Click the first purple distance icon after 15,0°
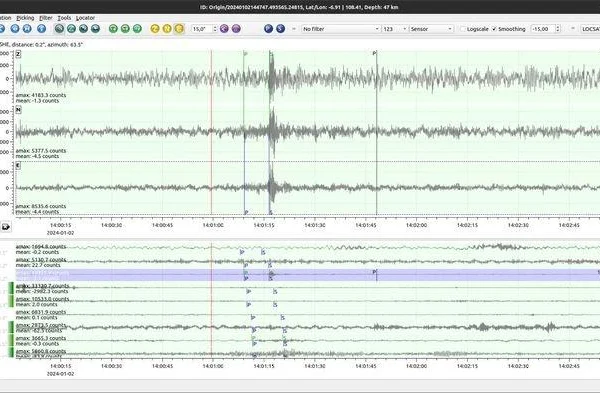The height and width of the screenshot is (393, 600). tap(224, 29)
